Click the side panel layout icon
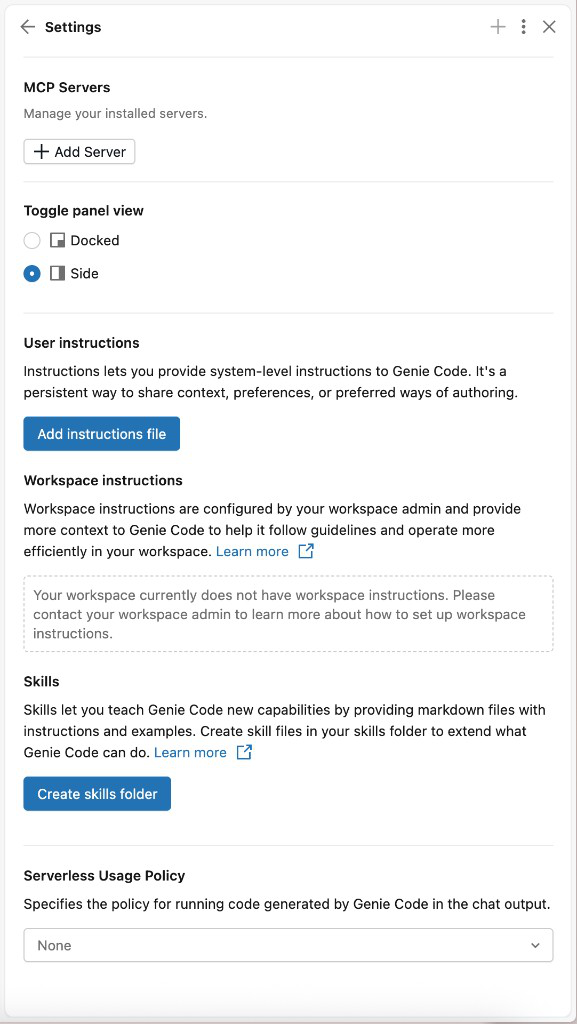The height and width of the screenshot is (1024, 577). click(x=56, y=273)
